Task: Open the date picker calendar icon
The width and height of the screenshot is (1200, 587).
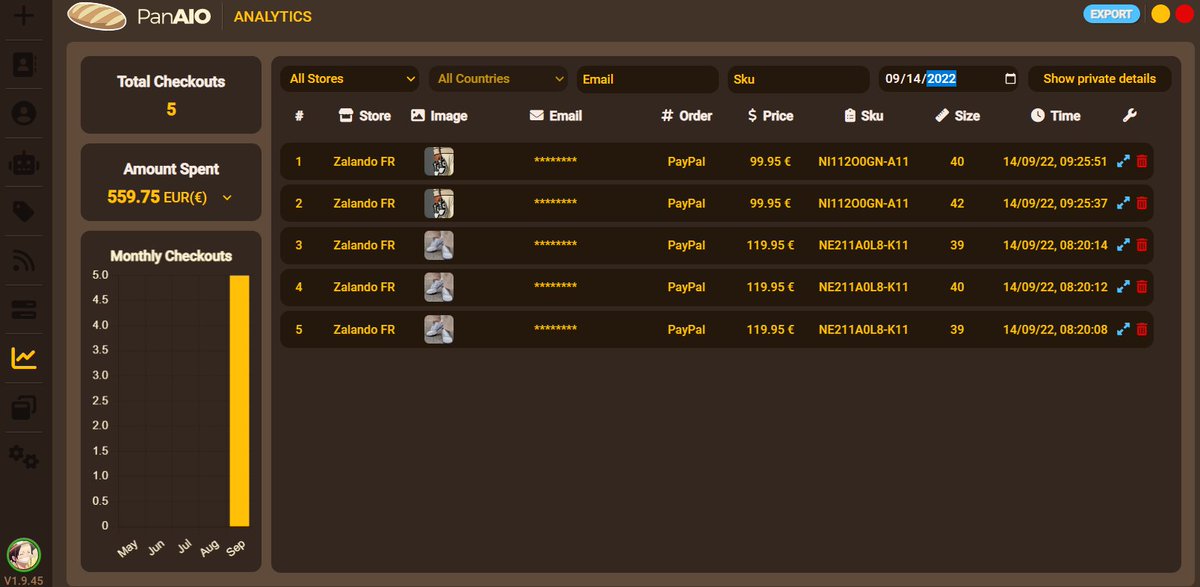Action: pyautogui.click(x=1010, y=79)
